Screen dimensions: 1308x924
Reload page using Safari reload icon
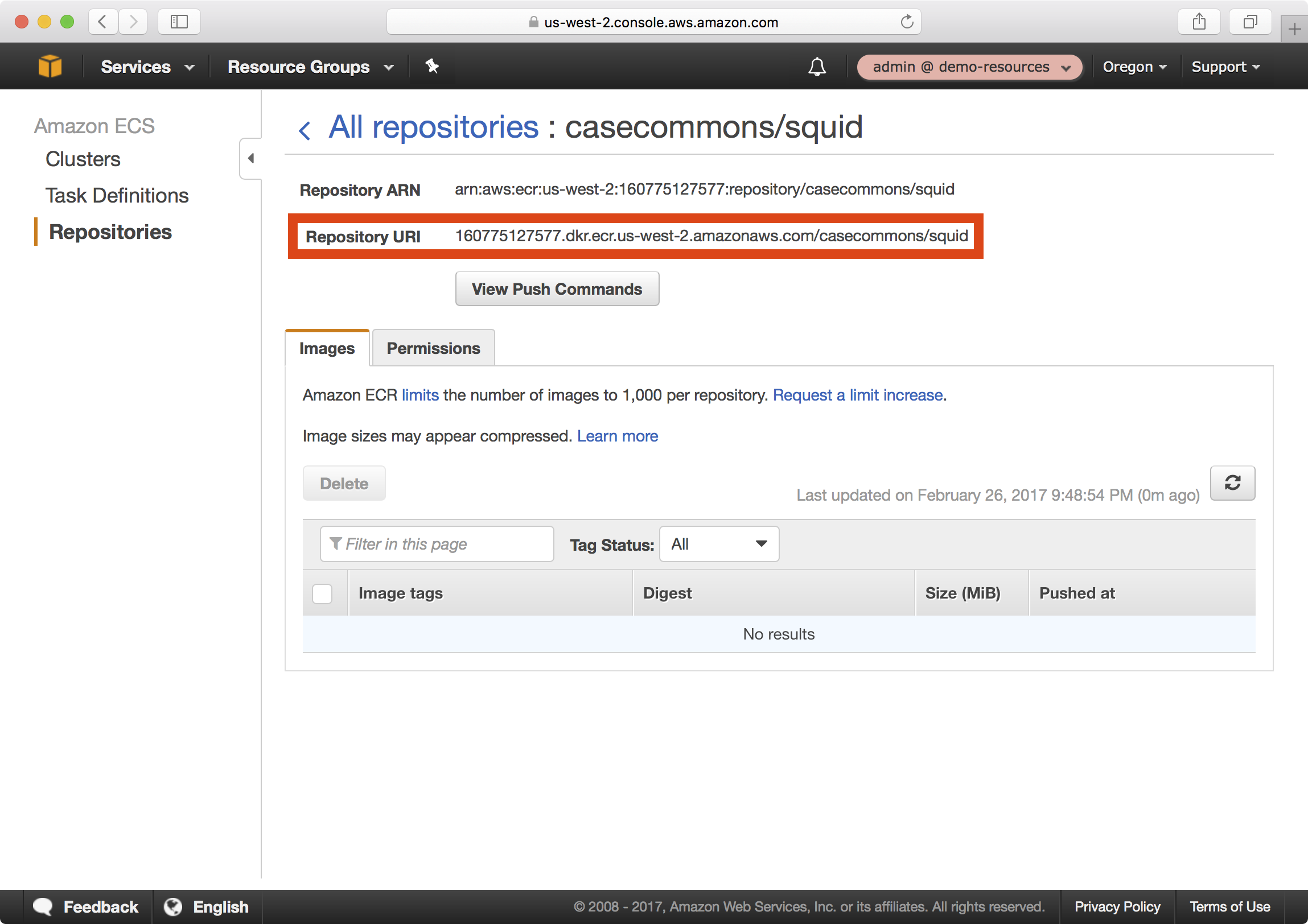(906, 22)
